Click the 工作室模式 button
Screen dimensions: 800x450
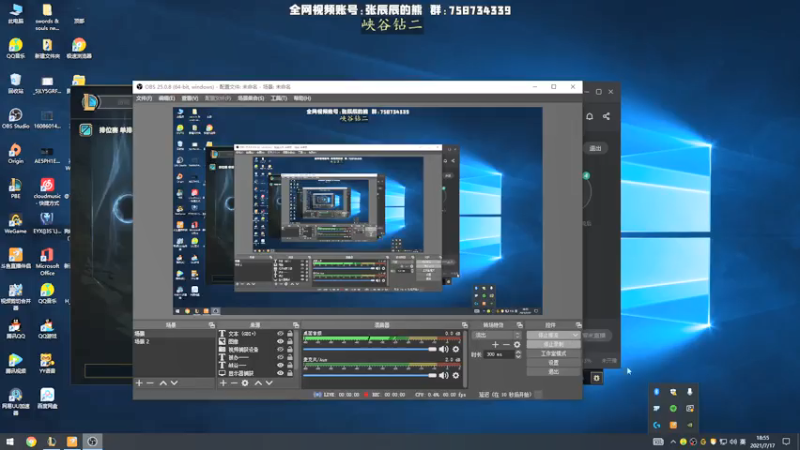coord(554,354)
